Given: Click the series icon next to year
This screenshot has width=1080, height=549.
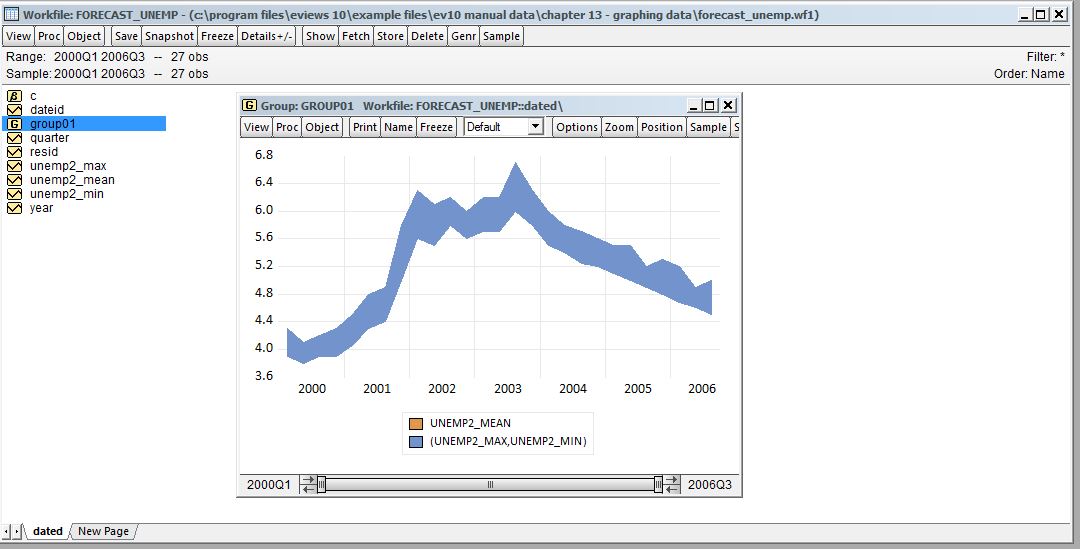Looking at the screenshot, I should coord(14,208).
